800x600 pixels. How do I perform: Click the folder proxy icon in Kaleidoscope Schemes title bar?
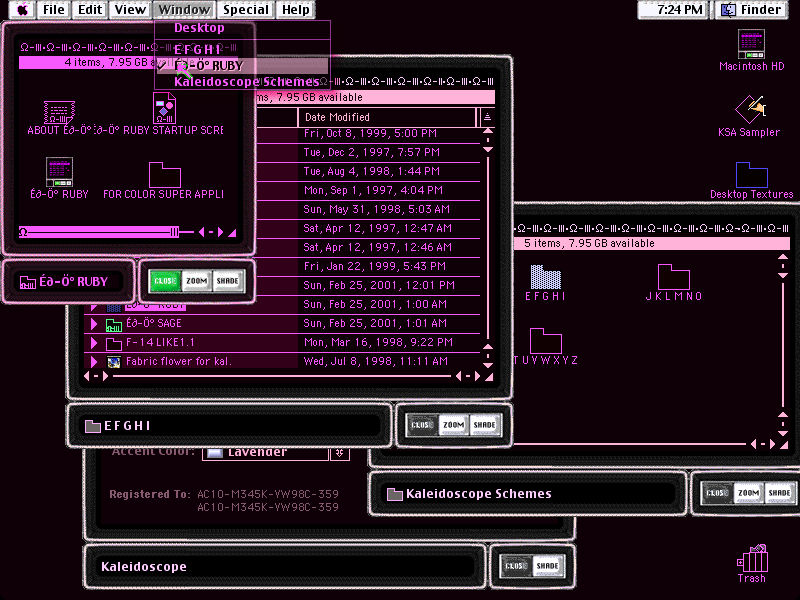coord(394,494)
